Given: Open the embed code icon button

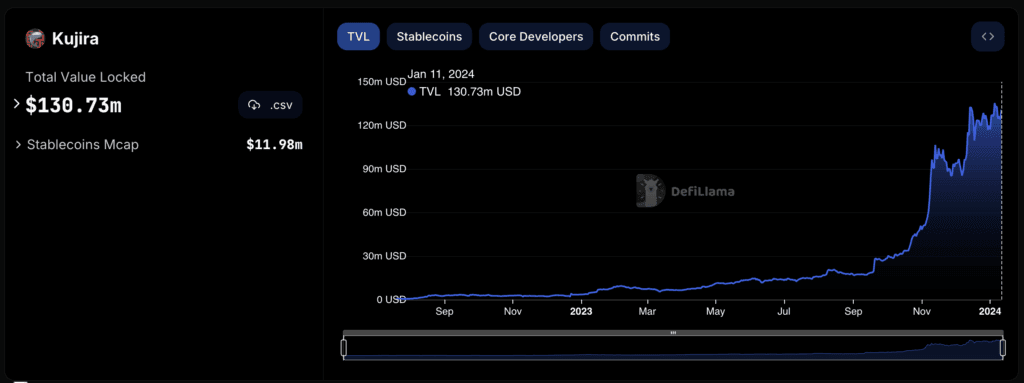Looking at the screenshot, I should 987,37.
